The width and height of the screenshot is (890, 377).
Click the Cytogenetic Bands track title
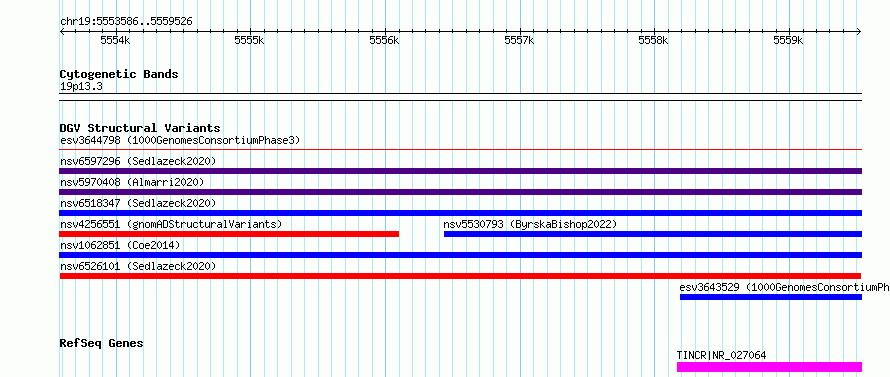click(119, 74)
